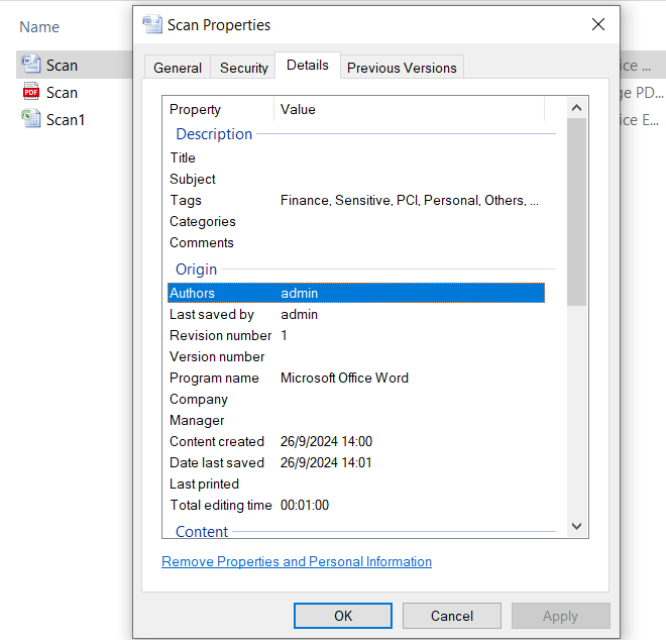Click the PDF file icon for Scan
This screenshot has height=640, width=666.
coord(31,92)
